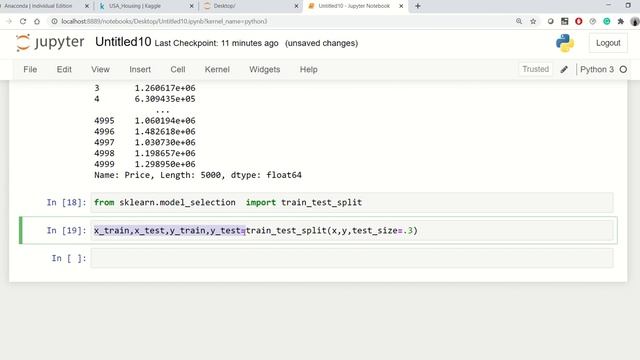
Task: Click the Python 3 kernel name
Action: (597, 69)
